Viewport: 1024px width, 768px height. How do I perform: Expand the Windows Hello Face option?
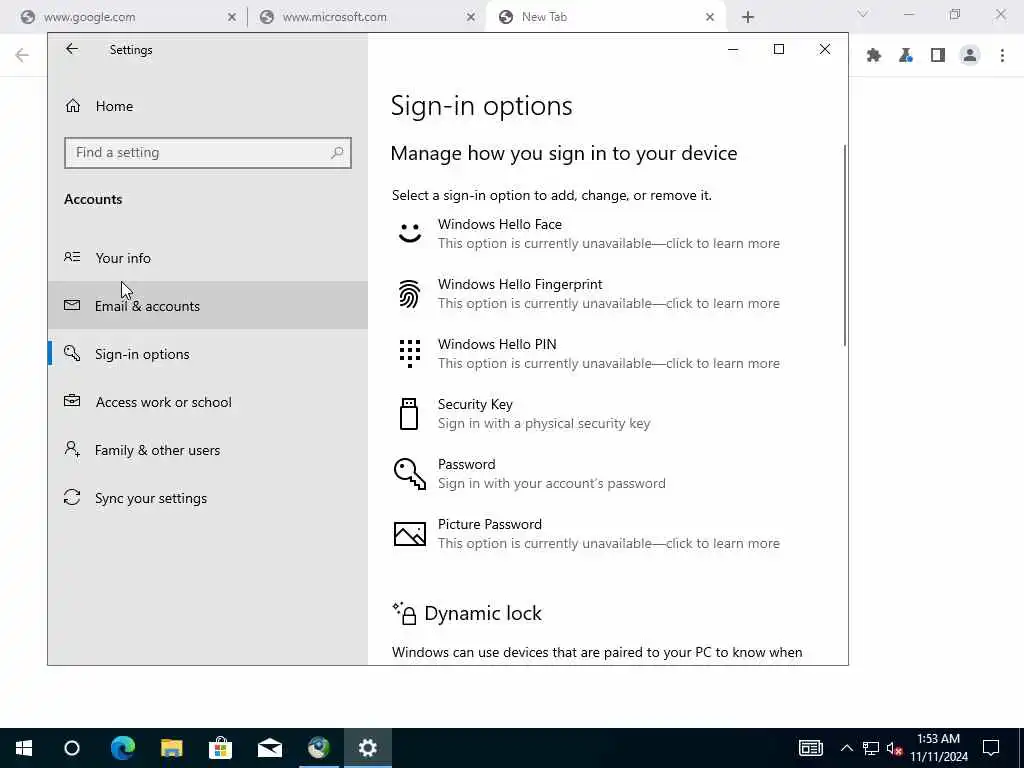[608, 234]
